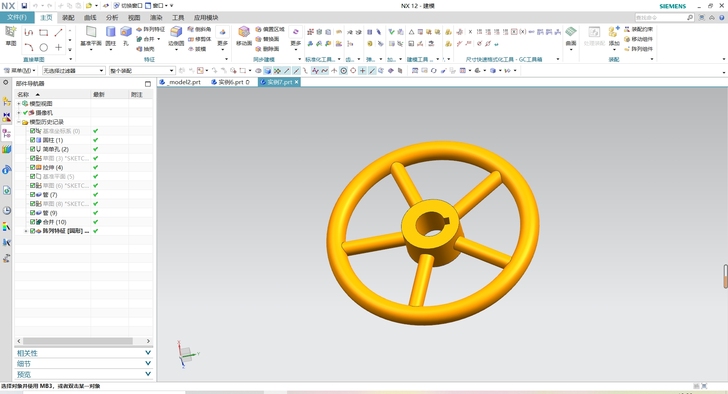Screen dimensions: 728x394
Task: Switch to the _model2.prt document tab
Action: 181,82
